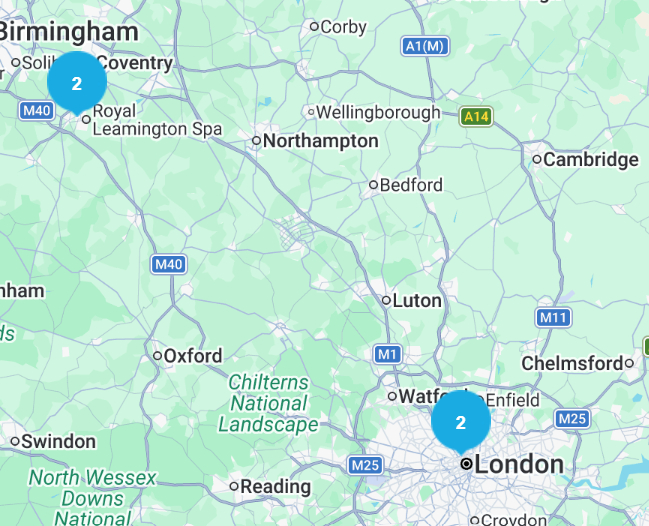The width and height of the screenshot is (649, 526).
Task: Select the Oxford city label
Action: pos(193,356)
